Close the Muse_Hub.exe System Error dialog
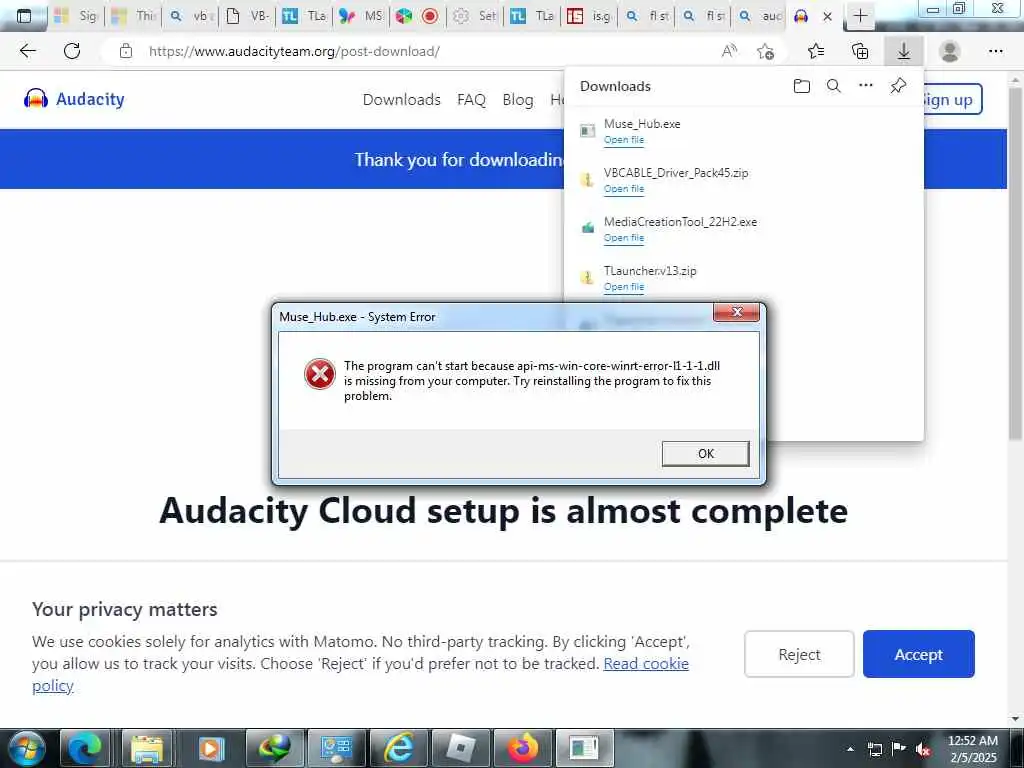 tap(737, 312)
